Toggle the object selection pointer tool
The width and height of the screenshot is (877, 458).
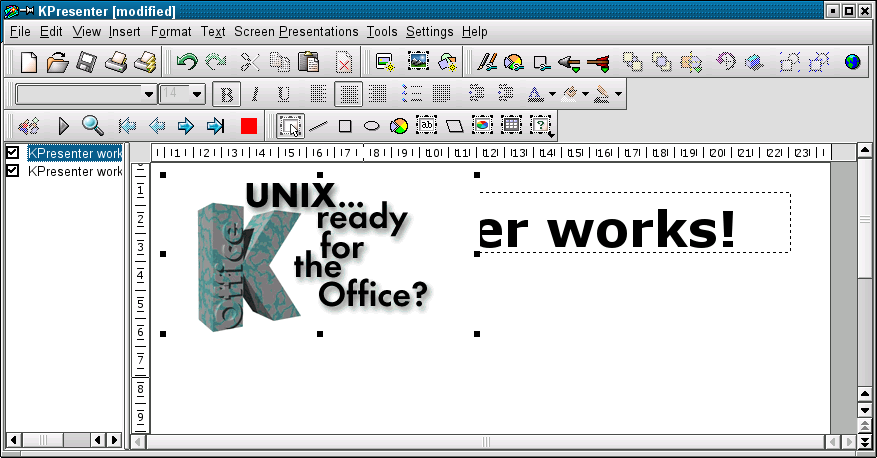[x=290, y=126]
